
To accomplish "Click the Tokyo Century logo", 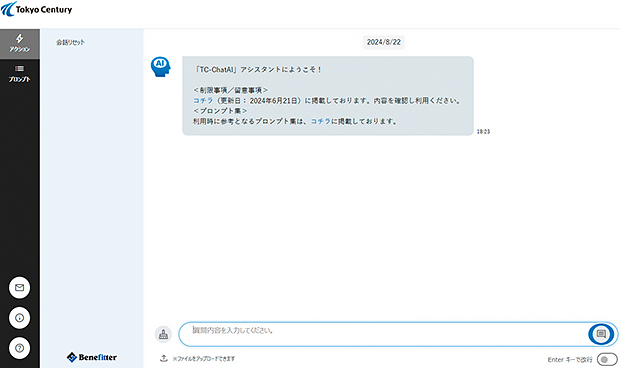I will pyautogui.click(x=37, y=9).
